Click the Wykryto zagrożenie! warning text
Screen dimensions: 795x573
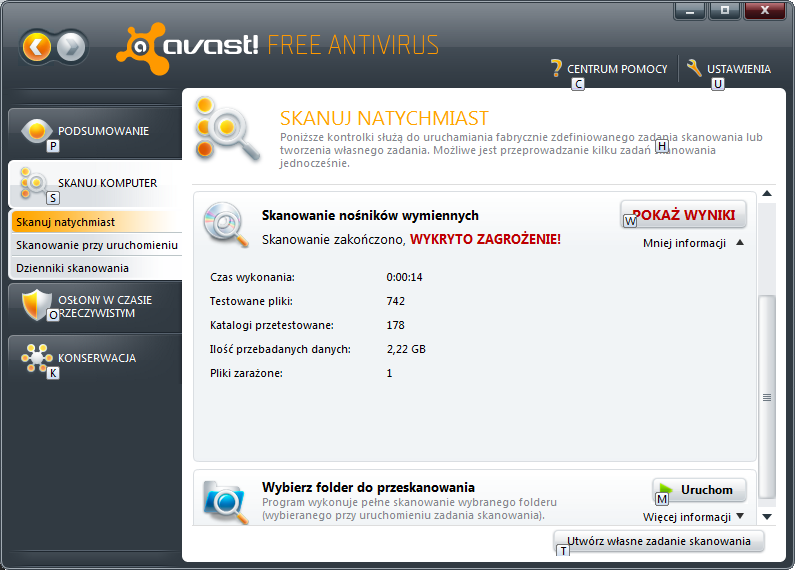pyautogui.click(x=485, y=239)
